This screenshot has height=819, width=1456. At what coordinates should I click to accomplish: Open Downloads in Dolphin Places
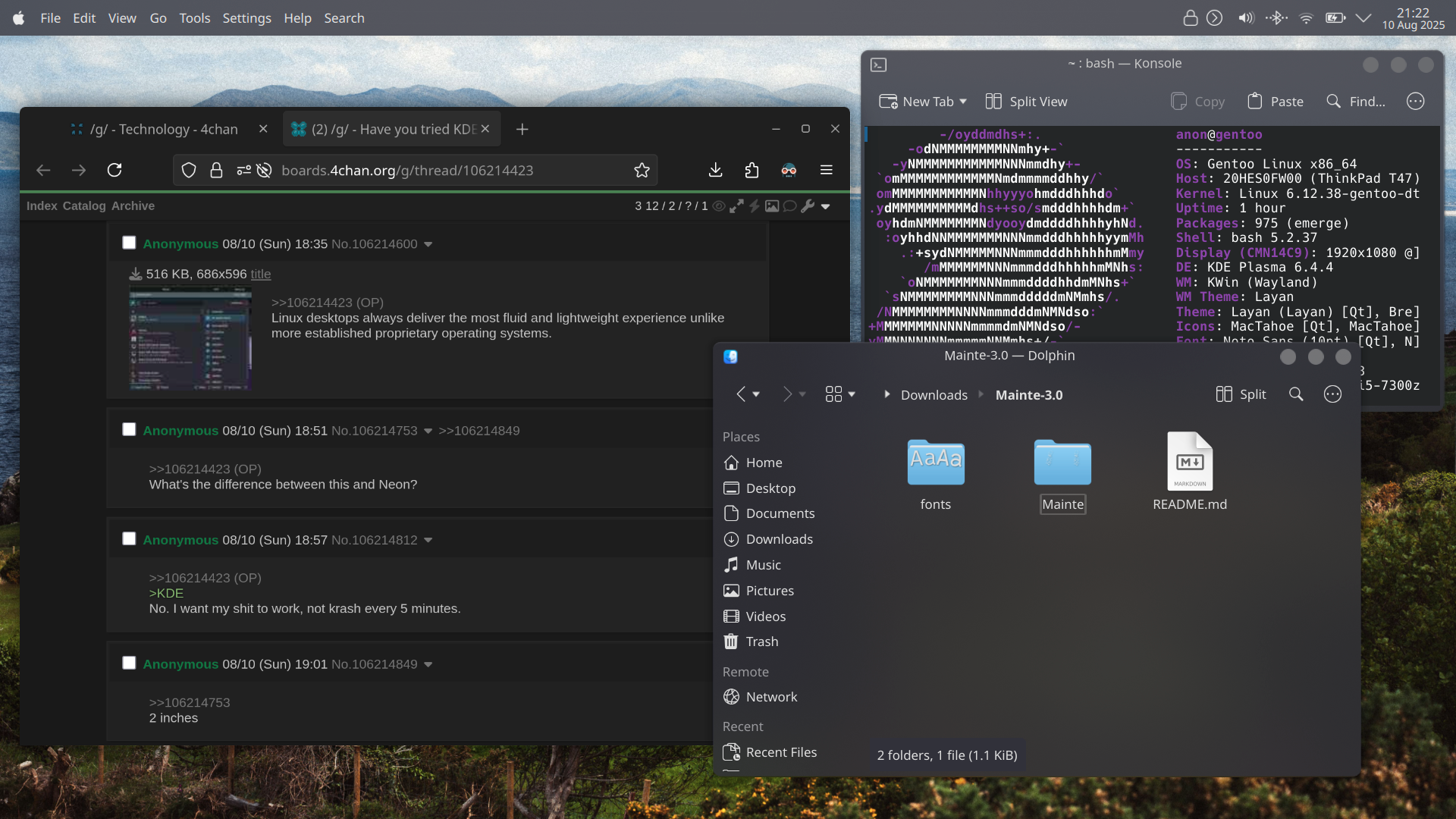(x=779, y=539)
